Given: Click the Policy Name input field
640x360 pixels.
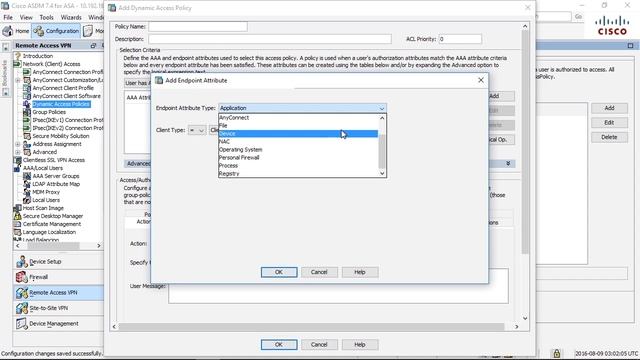Looking at the screenshot, I should pyautogui.click(x=198, y=27).
